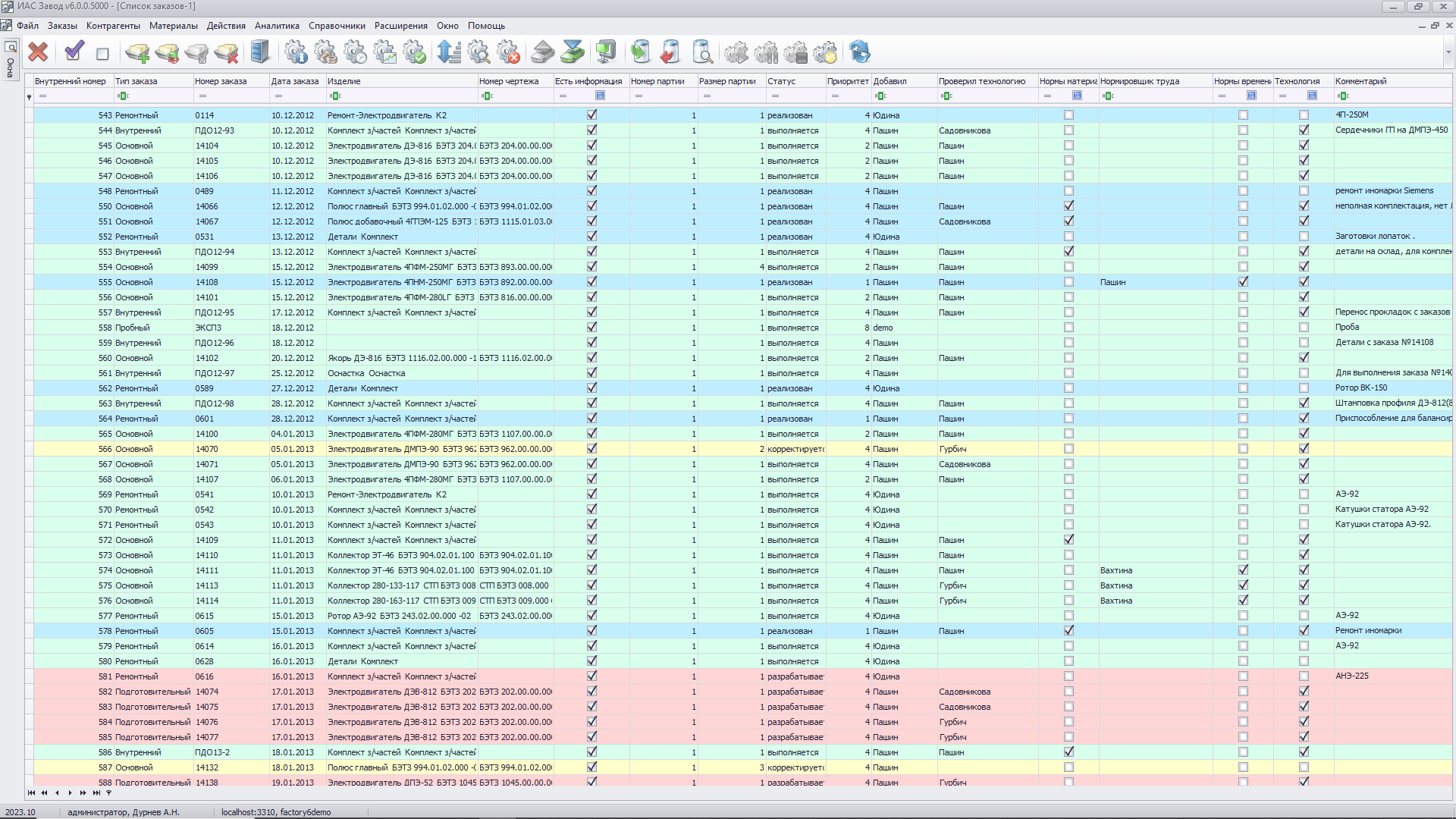Click the blue up-down arrows sort icon

tap(449, 52)
